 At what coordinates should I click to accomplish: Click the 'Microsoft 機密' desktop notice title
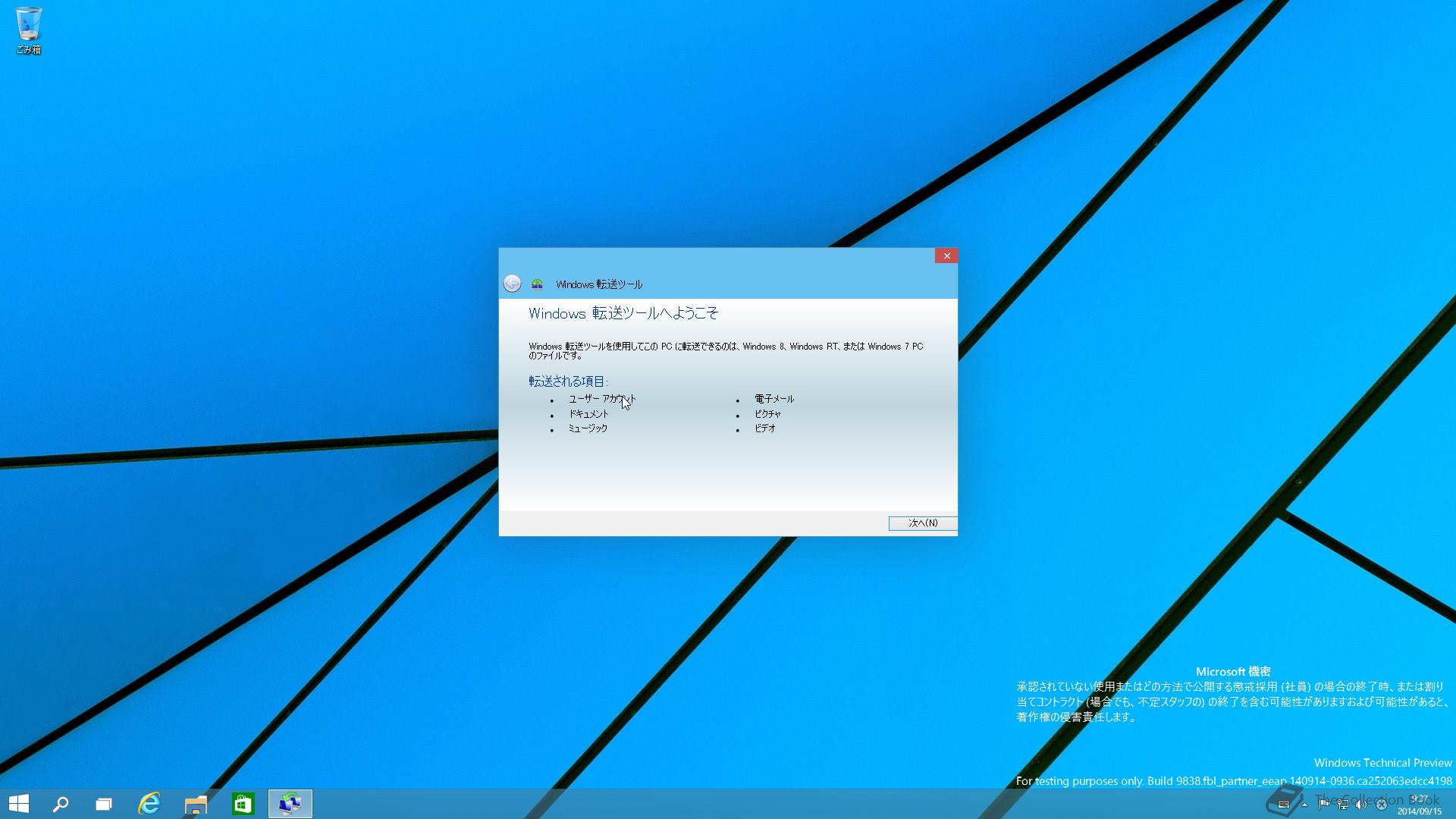pos(1233,672)
